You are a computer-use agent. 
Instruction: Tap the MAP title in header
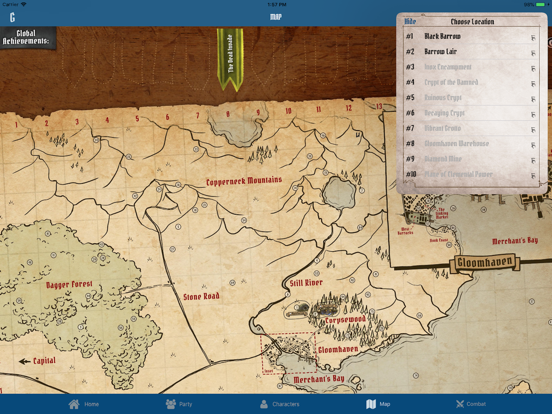(276, 17)
